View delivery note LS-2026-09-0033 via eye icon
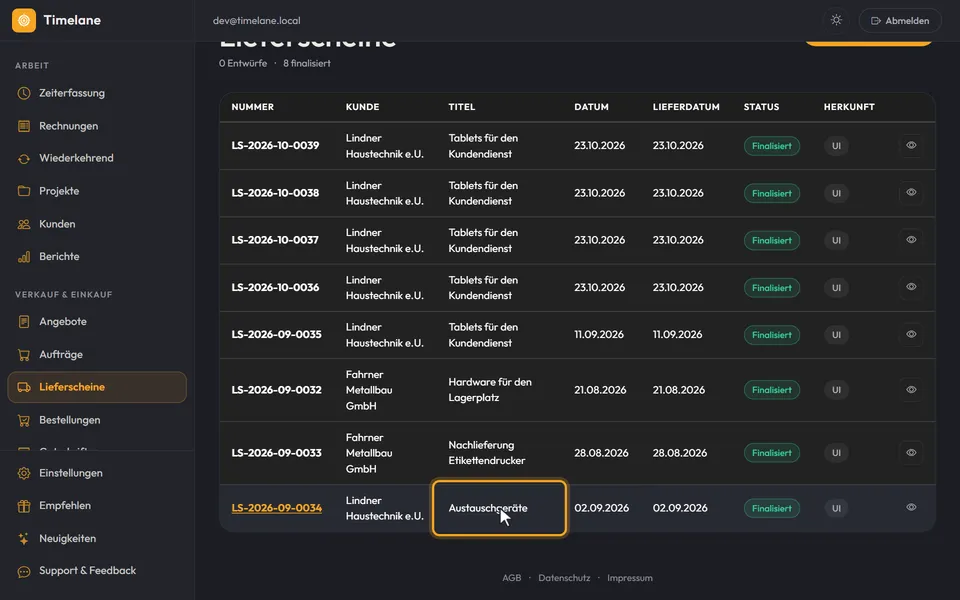 coord(911,452)
